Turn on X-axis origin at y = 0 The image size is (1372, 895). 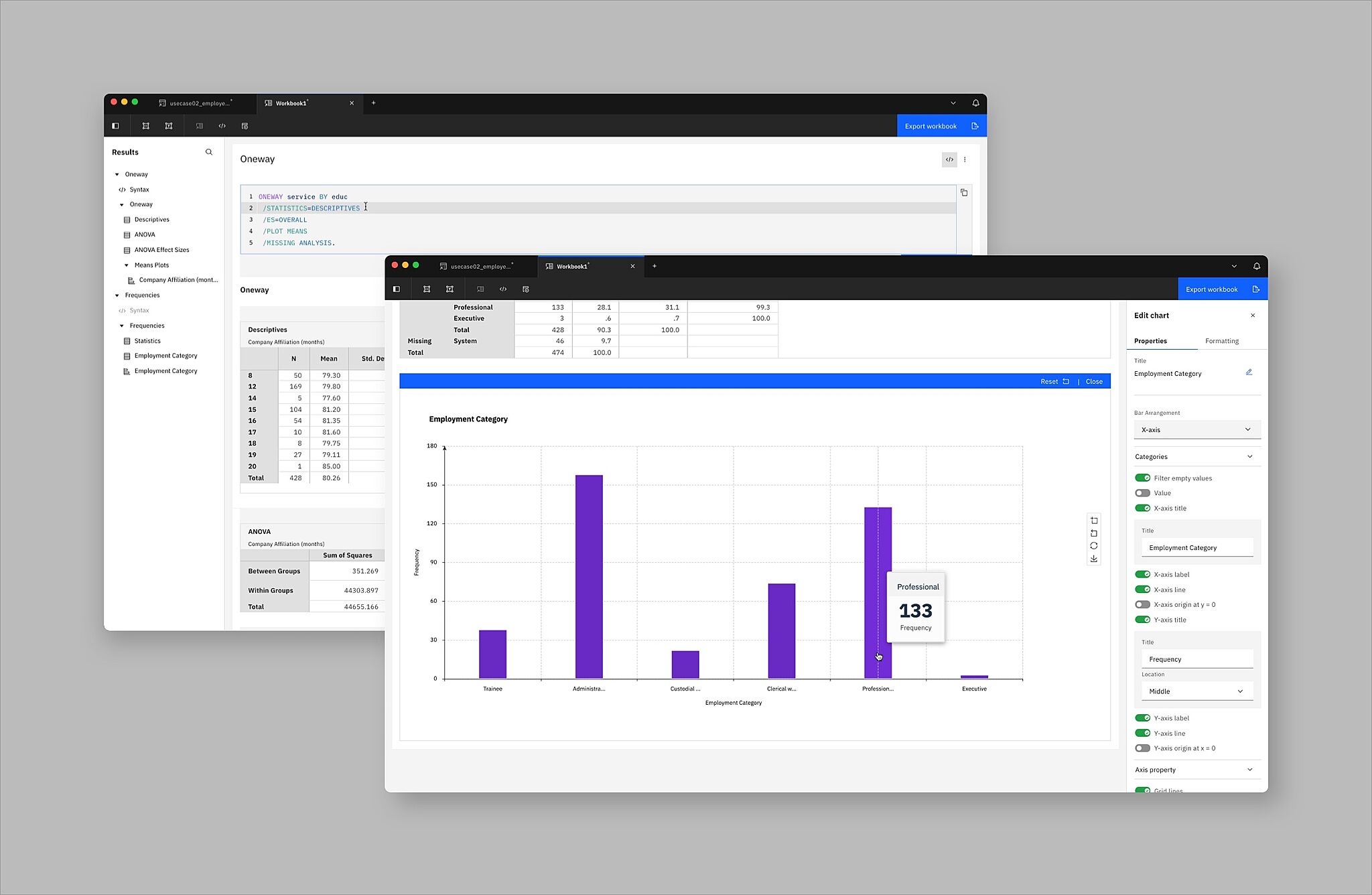1142,605
